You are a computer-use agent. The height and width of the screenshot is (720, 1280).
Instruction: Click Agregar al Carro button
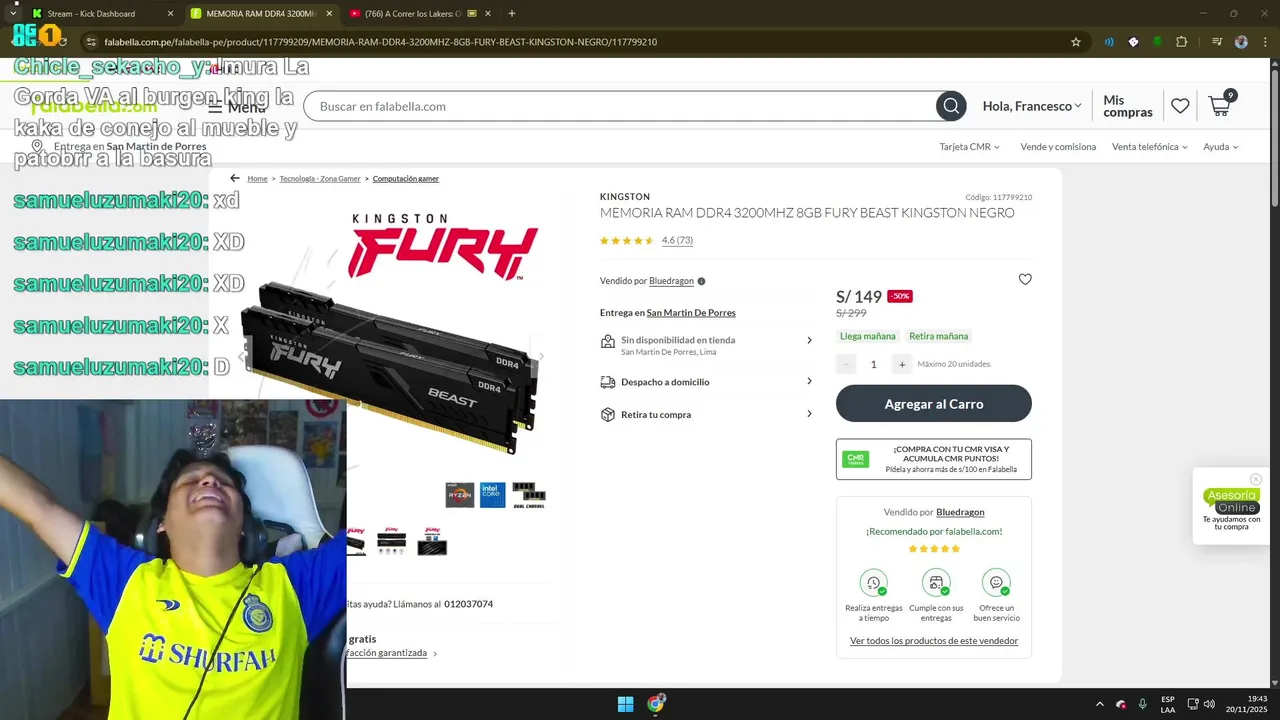[x=934, y=404]
